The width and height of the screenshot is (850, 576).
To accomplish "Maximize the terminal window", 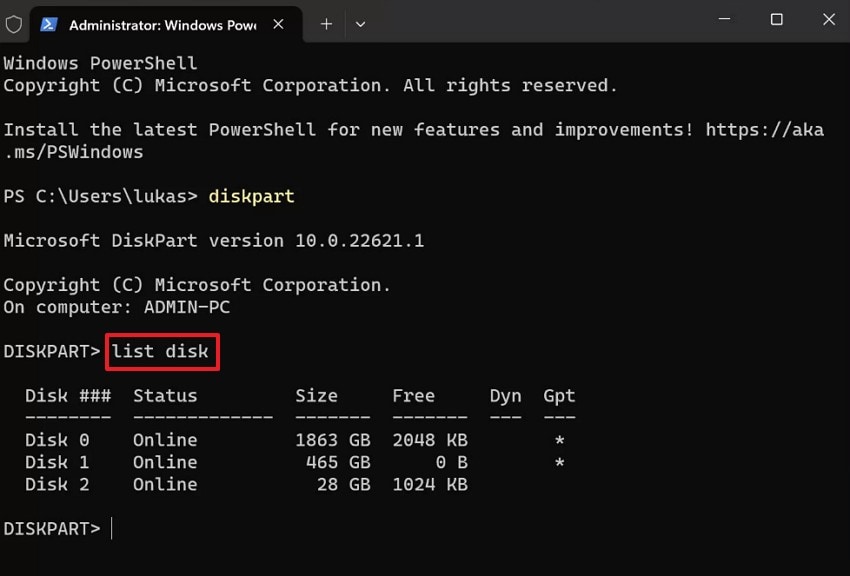I will [x=776, y=19].
